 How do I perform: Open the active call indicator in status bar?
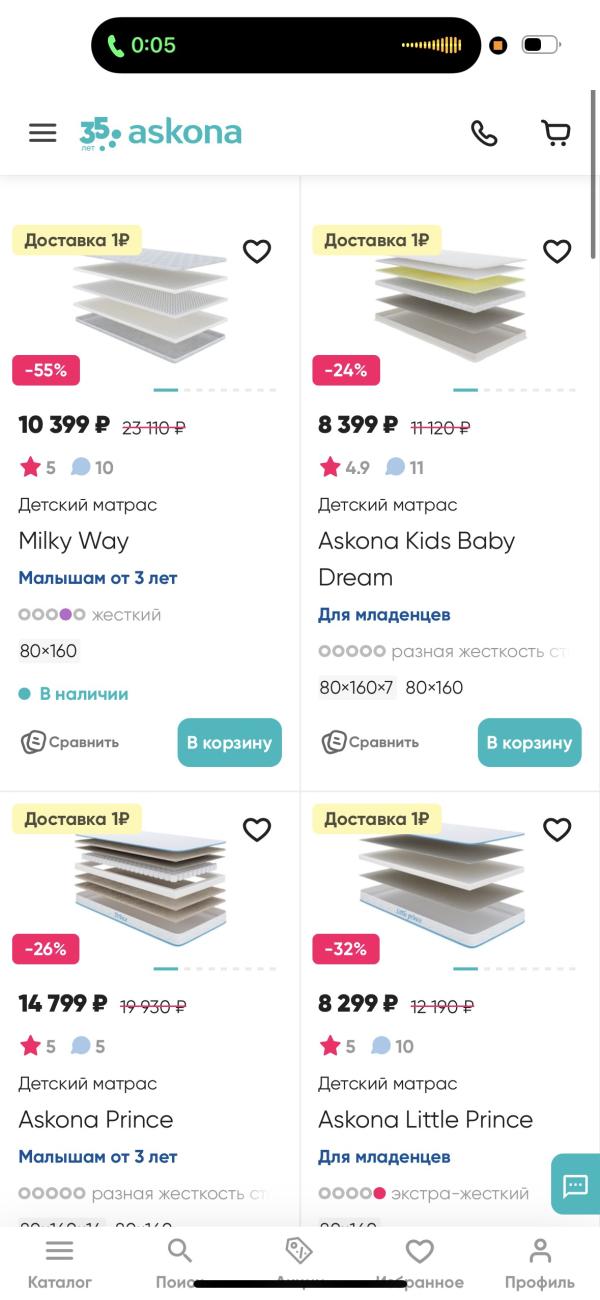(x=141, y=45)
